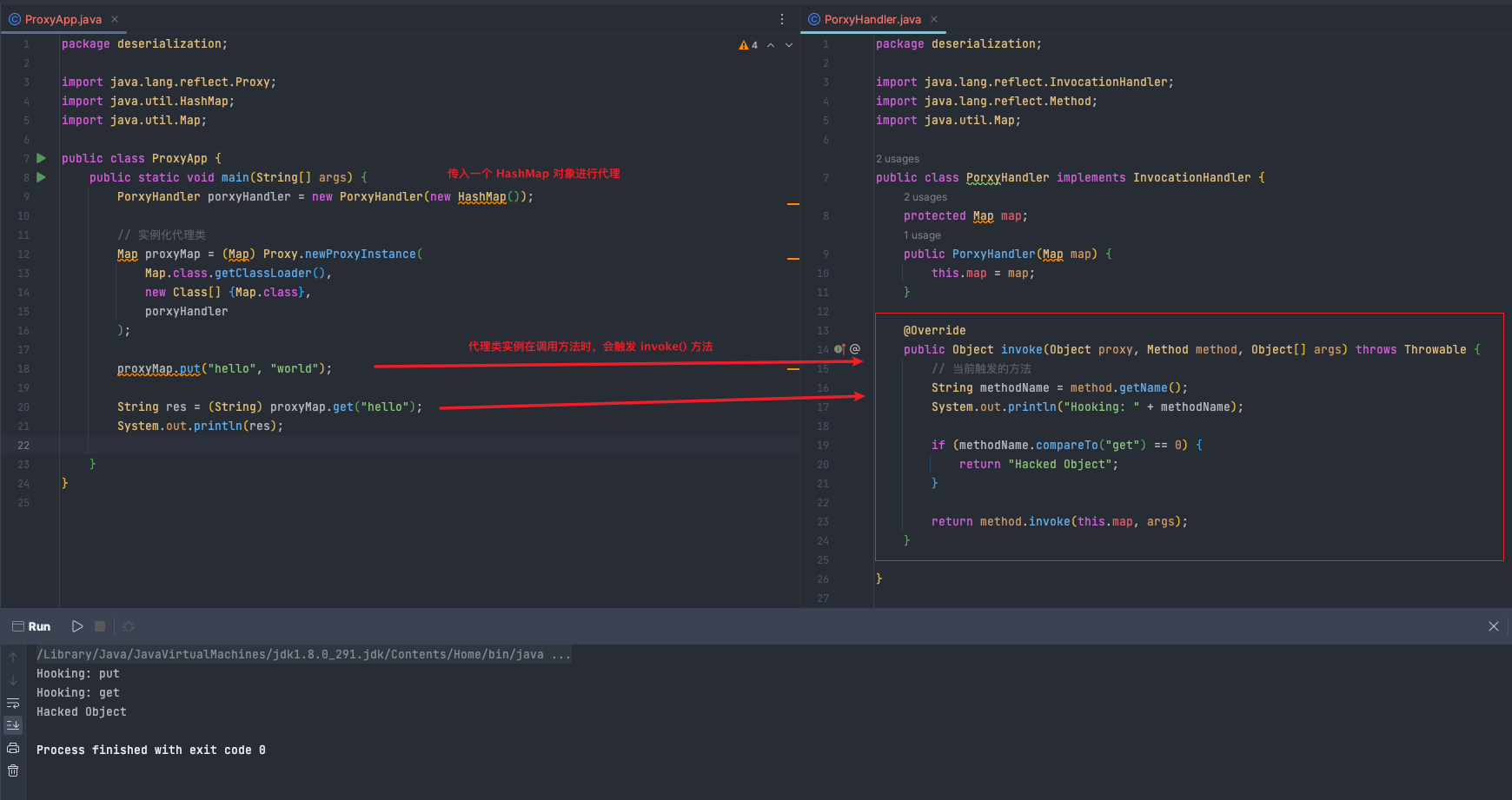Screen dimensions: 1512x800
Task: Hide the Run tool window
Action: coord(1494,626)
